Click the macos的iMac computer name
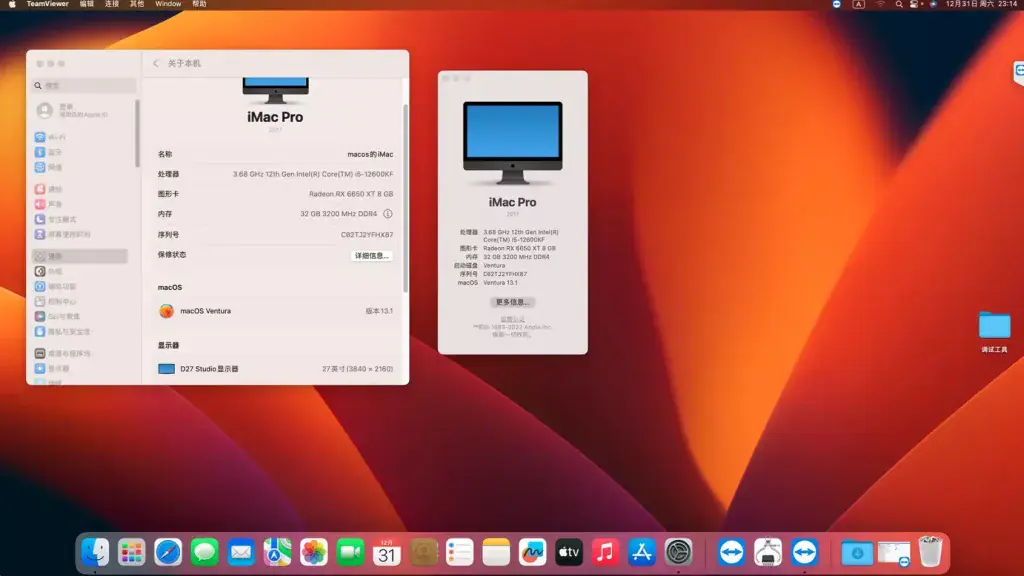 370,154
